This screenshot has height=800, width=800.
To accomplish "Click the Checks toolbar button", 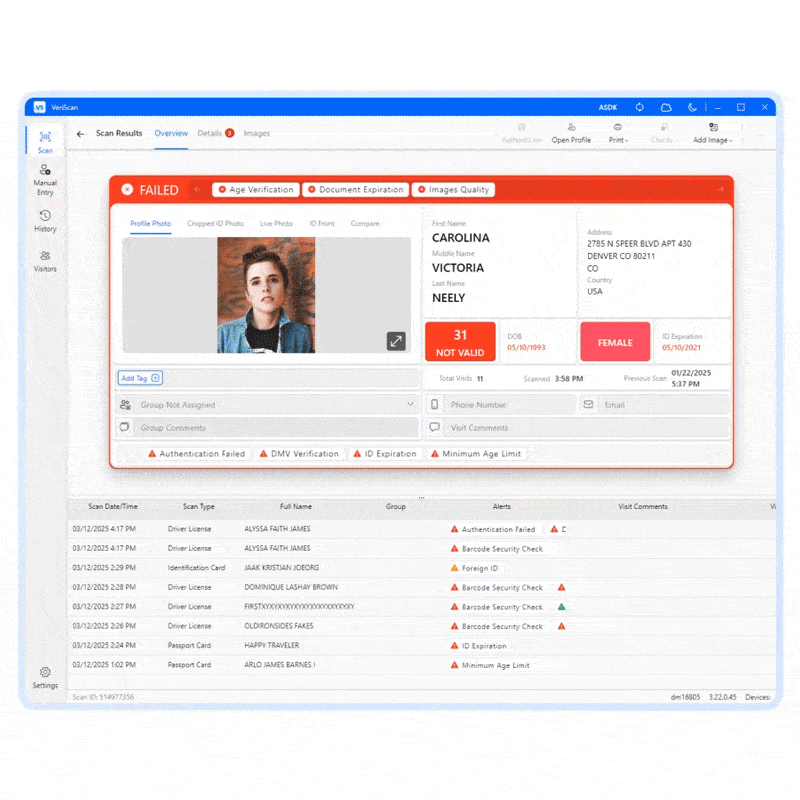I will [662, 133].
